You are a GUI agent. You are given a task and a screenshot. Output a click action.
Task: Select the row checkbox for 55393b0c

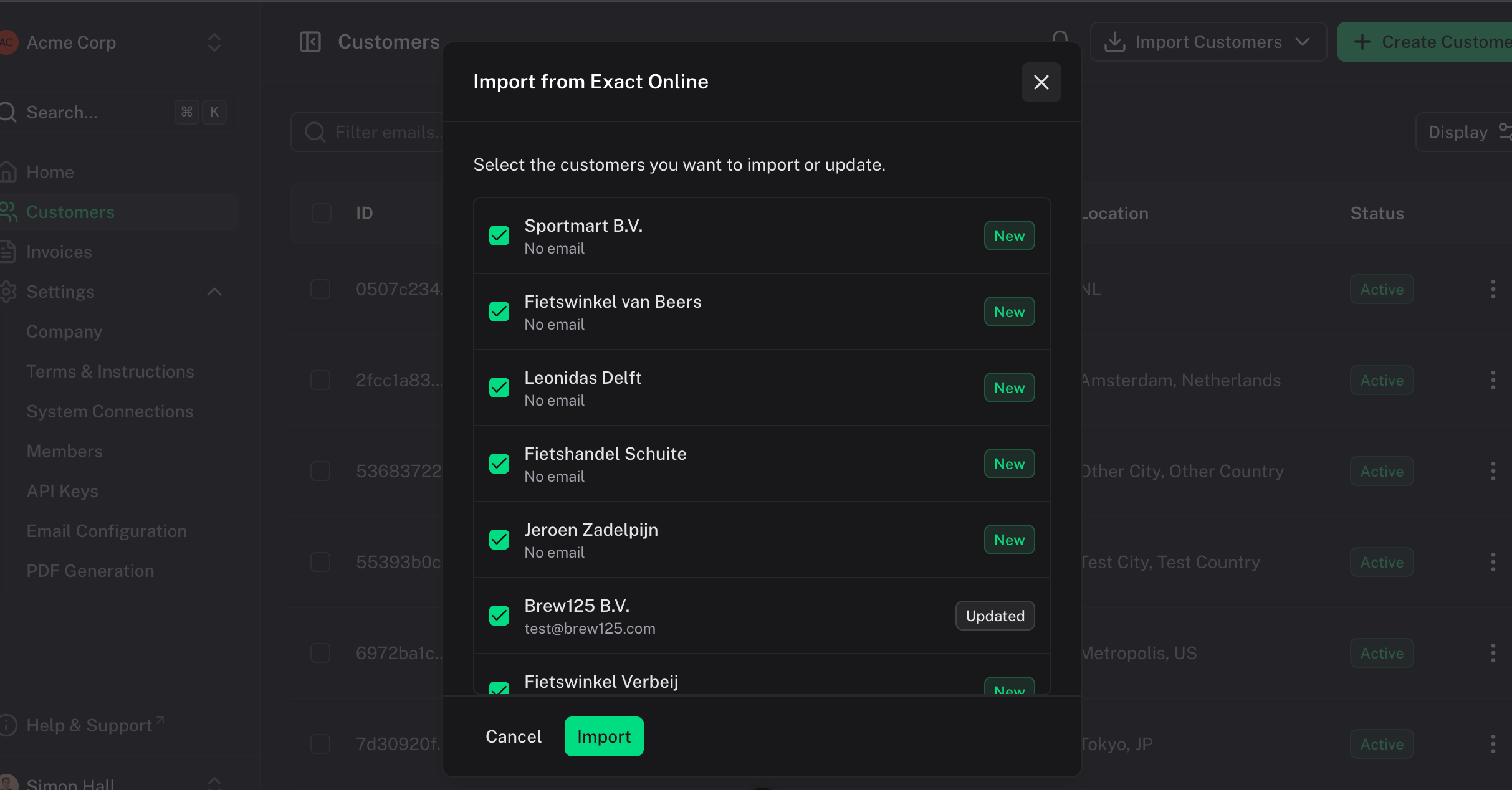320,562
